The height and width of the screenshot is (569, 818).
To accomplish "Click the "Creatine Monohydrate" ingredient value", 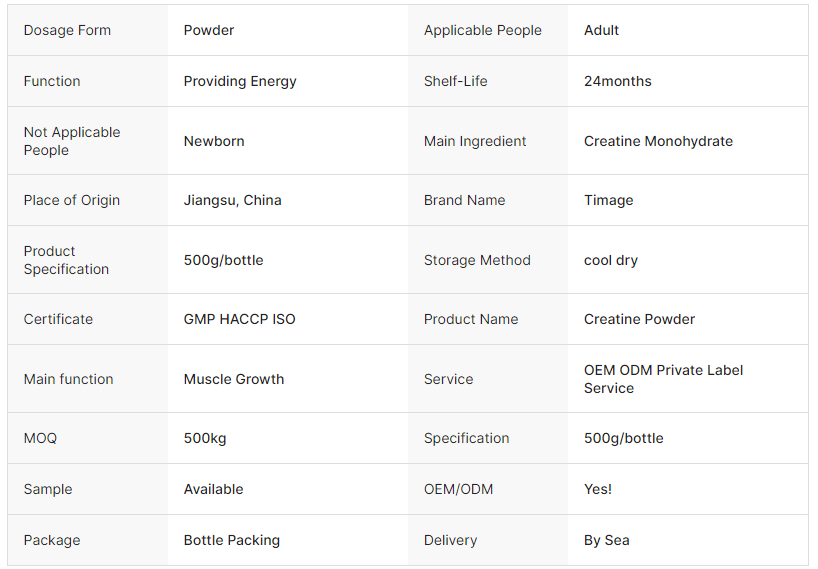I will [x=658, y=141].
